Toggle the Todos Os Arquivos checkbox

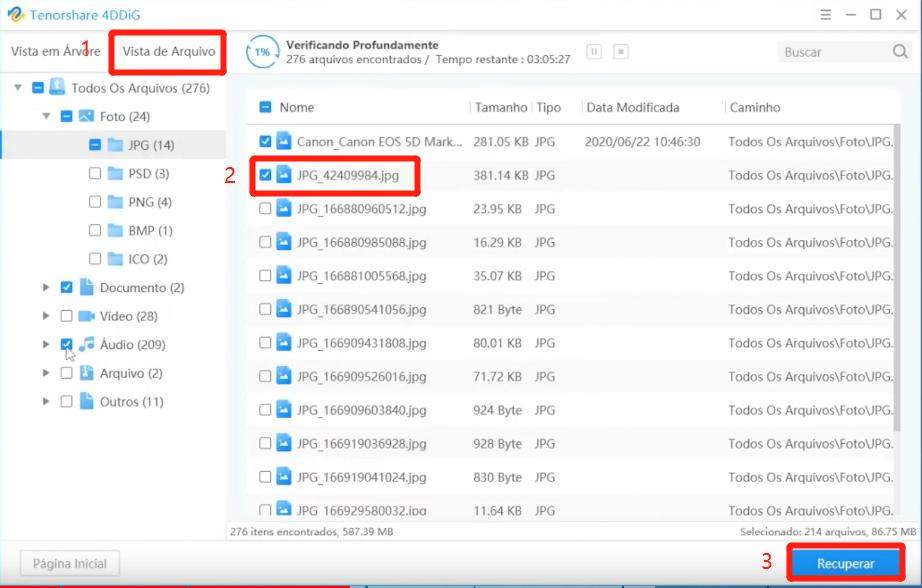tap(38, 88)
